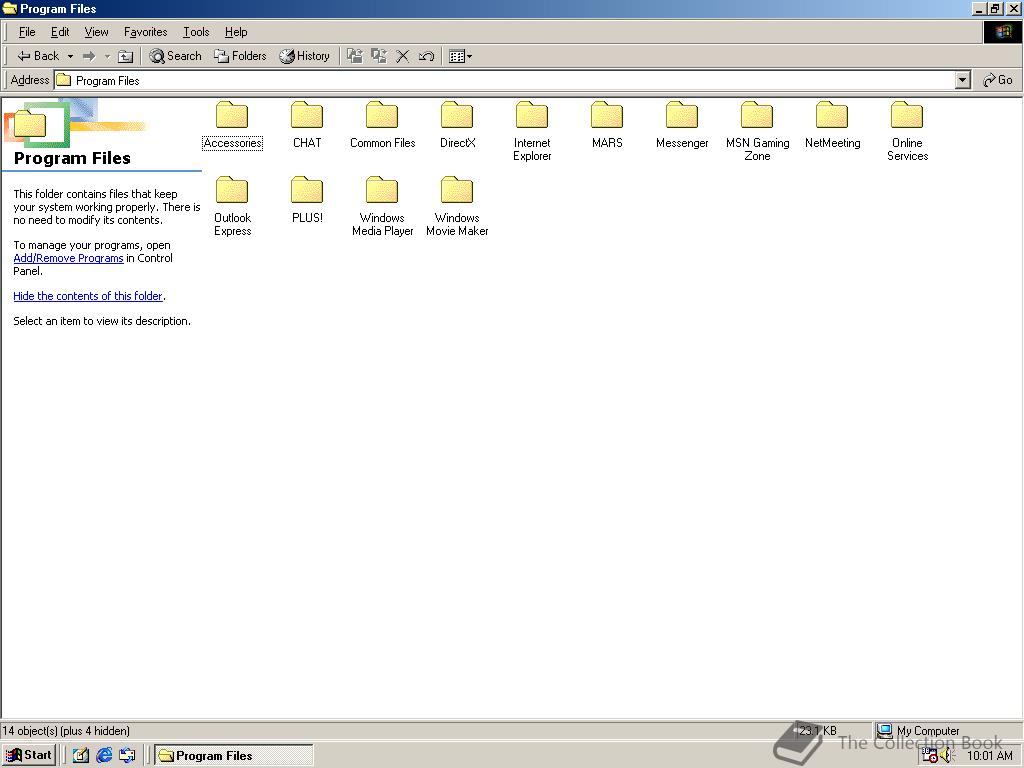The height and width of the screenshot is (768, 1024).
Task: Open the Internet Explorer folder icon
Action: coord(532,116)
